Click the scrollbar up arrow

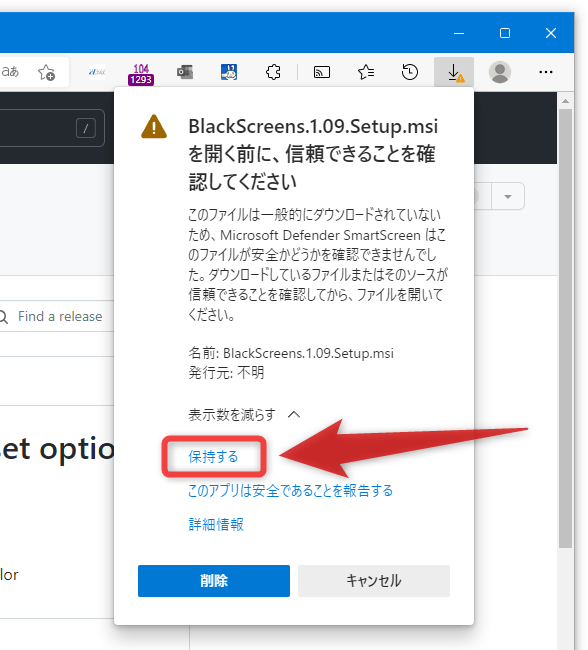(x=565, y=101)
